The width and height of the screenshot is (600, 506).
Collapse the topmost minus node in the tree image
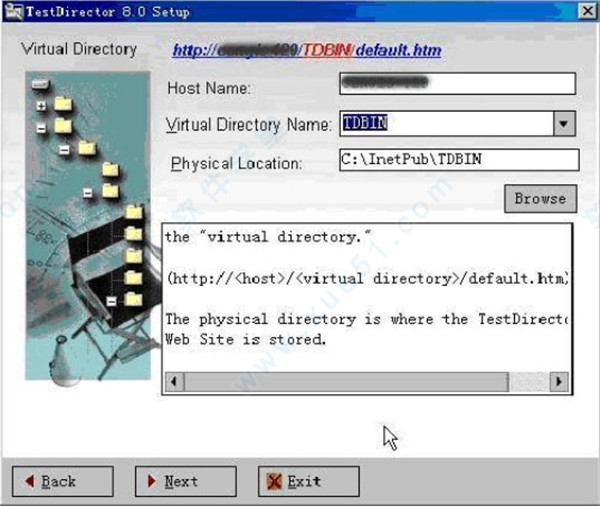pos(41,128)
